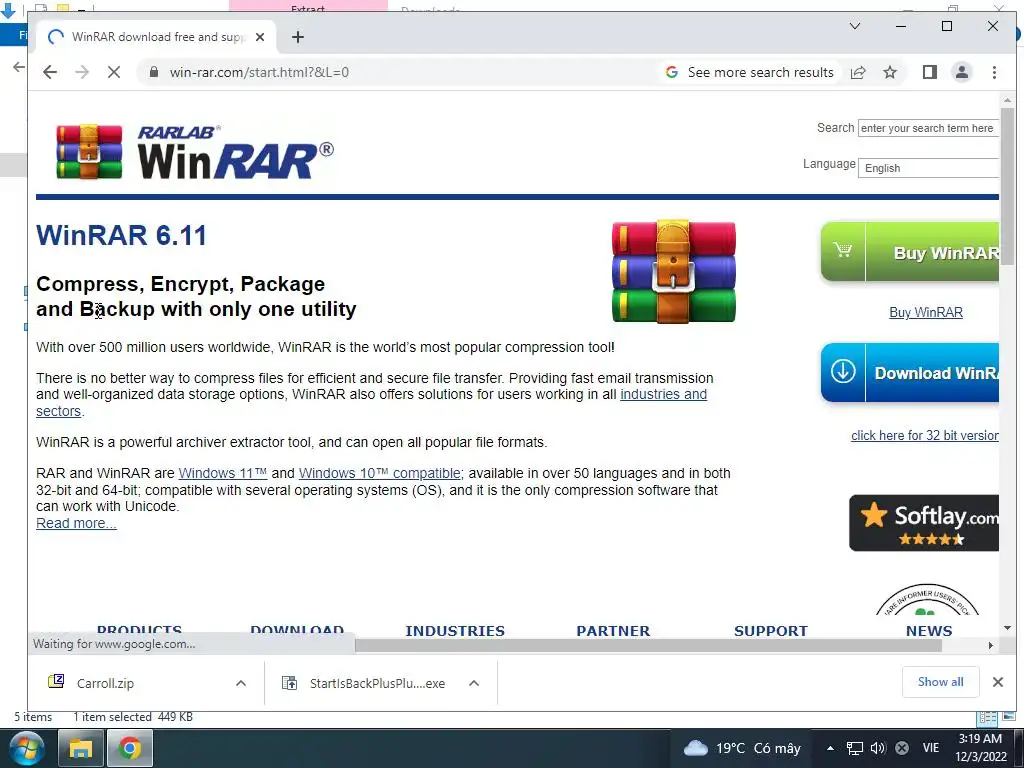Show hidden tray icons arrow

click(x=830, y=748)
